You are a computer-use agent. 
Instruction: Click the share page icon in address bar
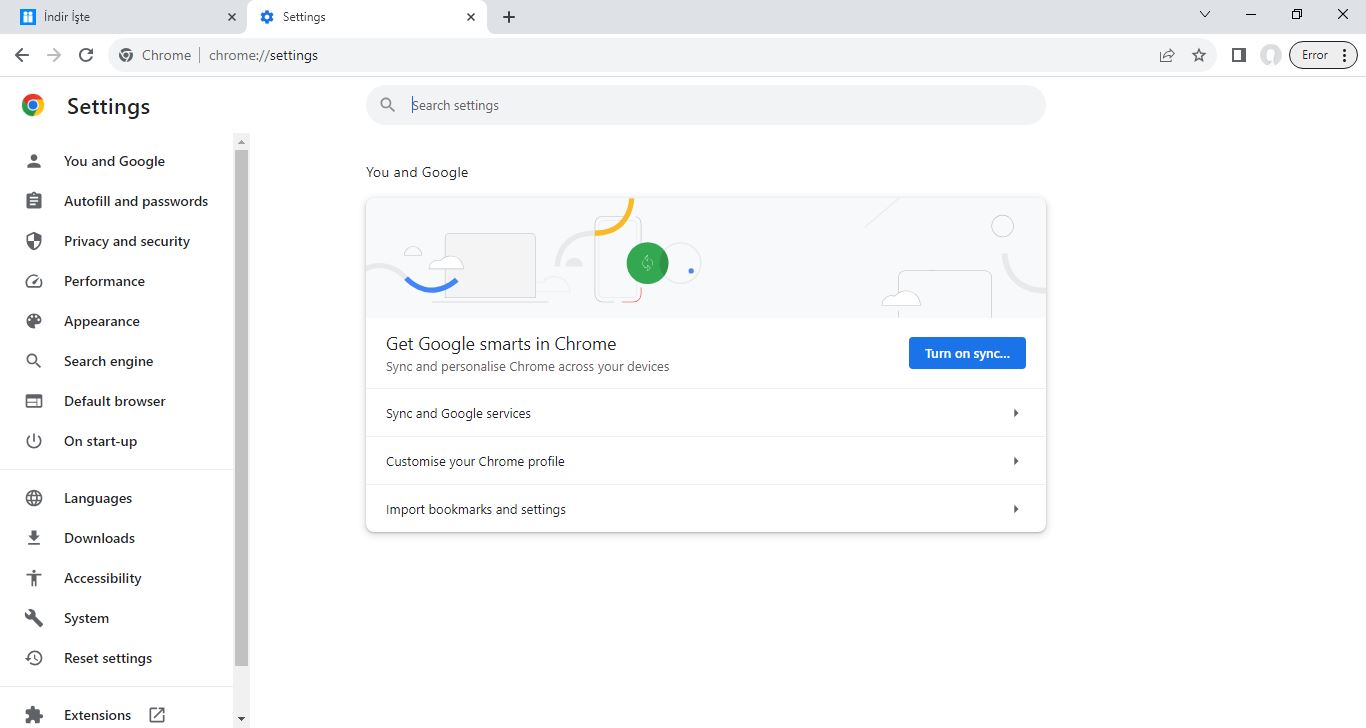pyautogui.click(x=1167, y=55)
